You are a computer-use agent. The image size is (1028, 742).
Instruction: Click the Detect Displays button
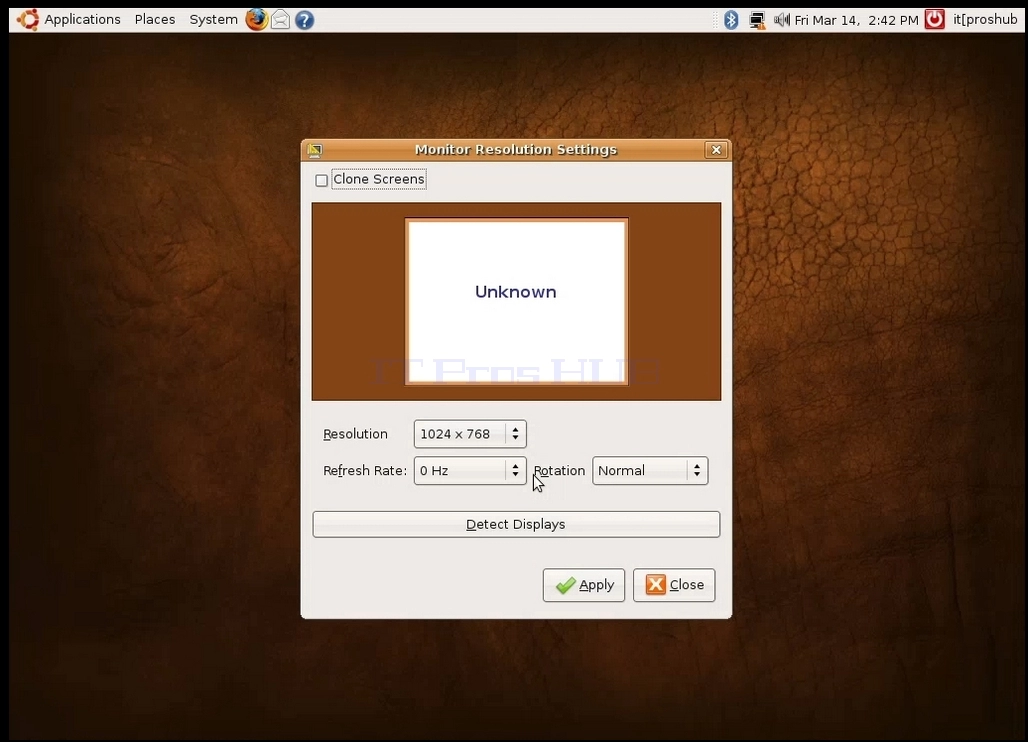click(516, 524)
